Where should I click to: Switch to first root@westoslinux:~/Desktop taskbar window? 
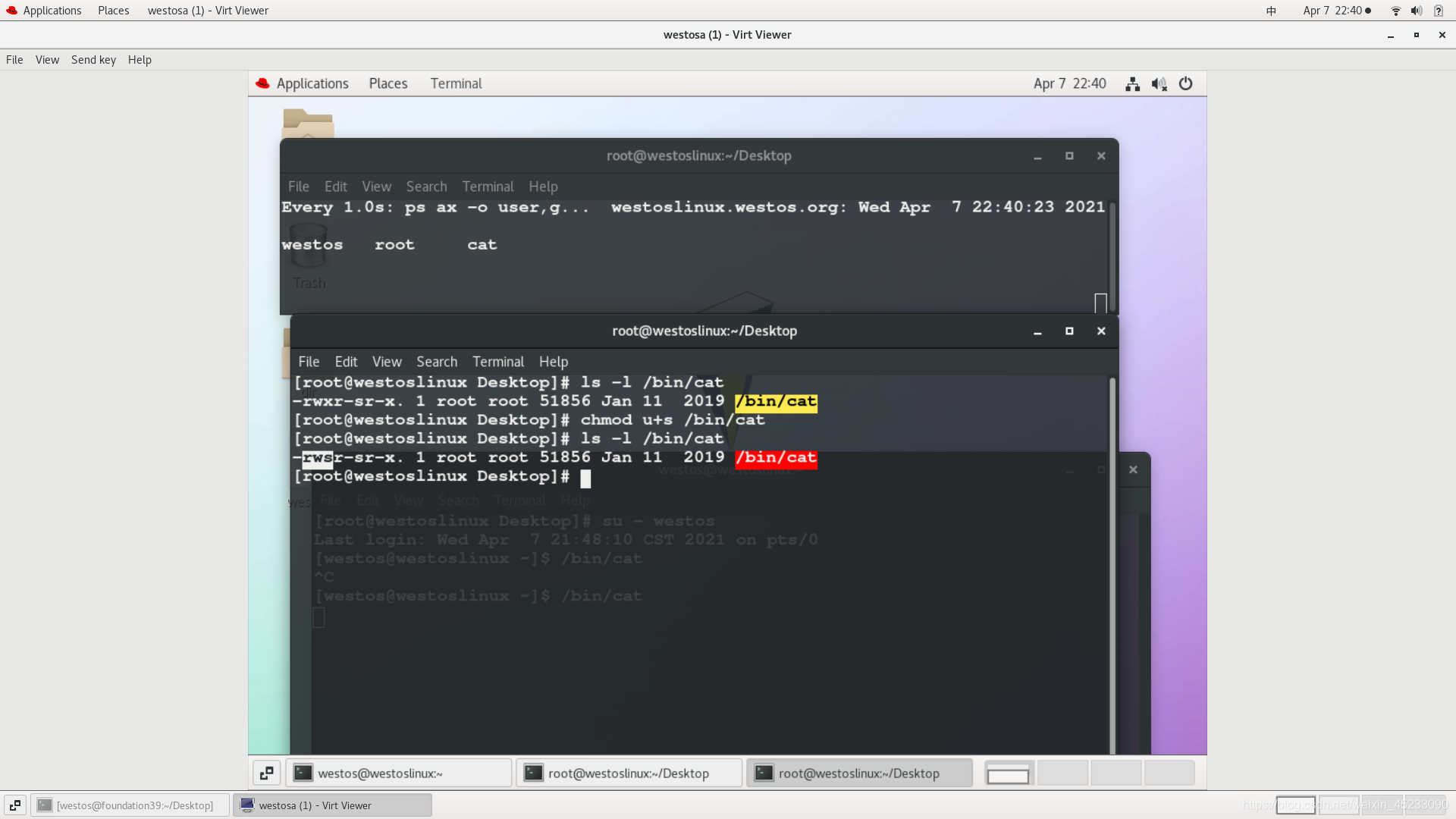pos(629,773)
